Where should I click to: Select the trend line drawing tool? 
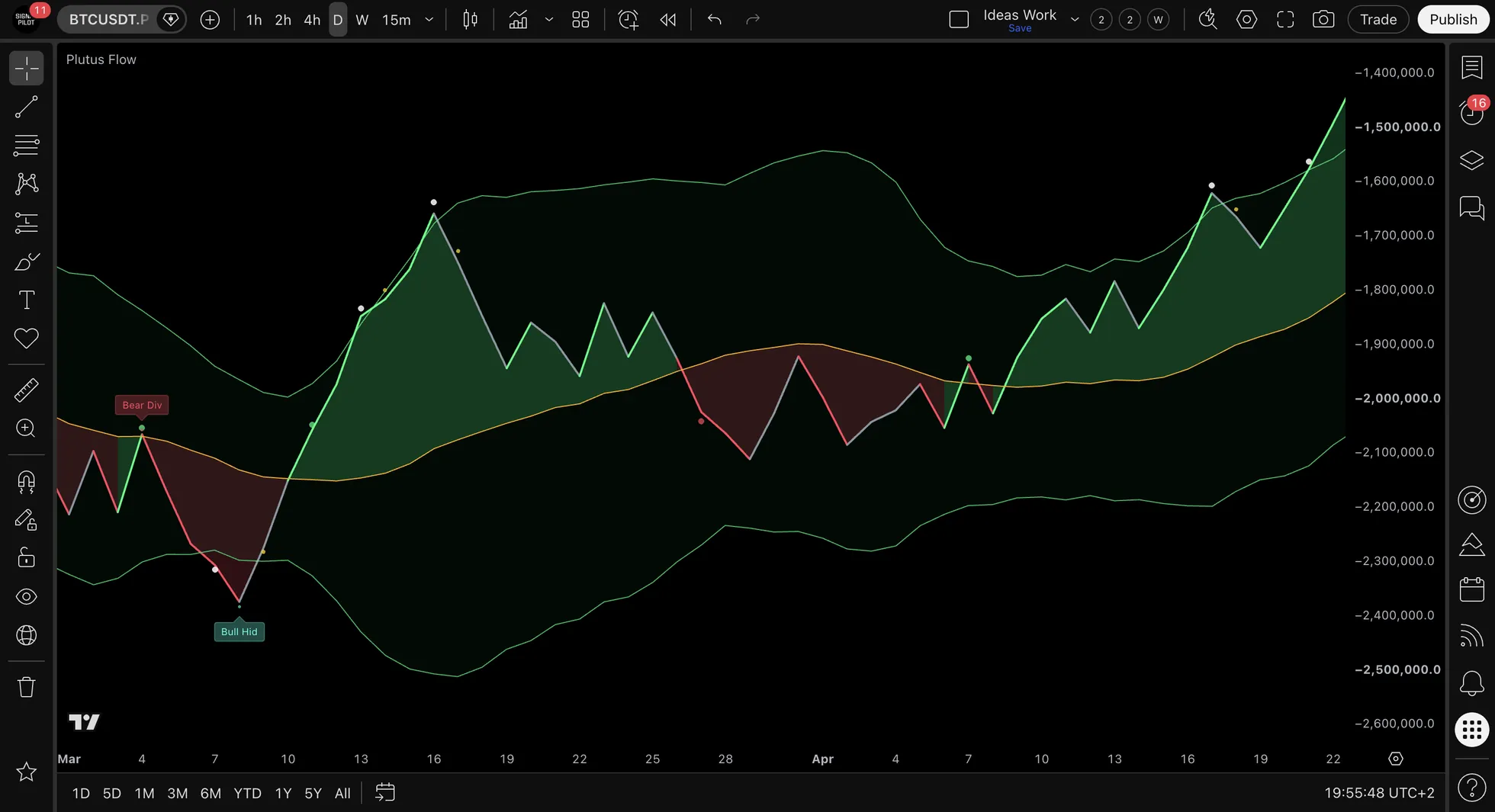[27, 107]
